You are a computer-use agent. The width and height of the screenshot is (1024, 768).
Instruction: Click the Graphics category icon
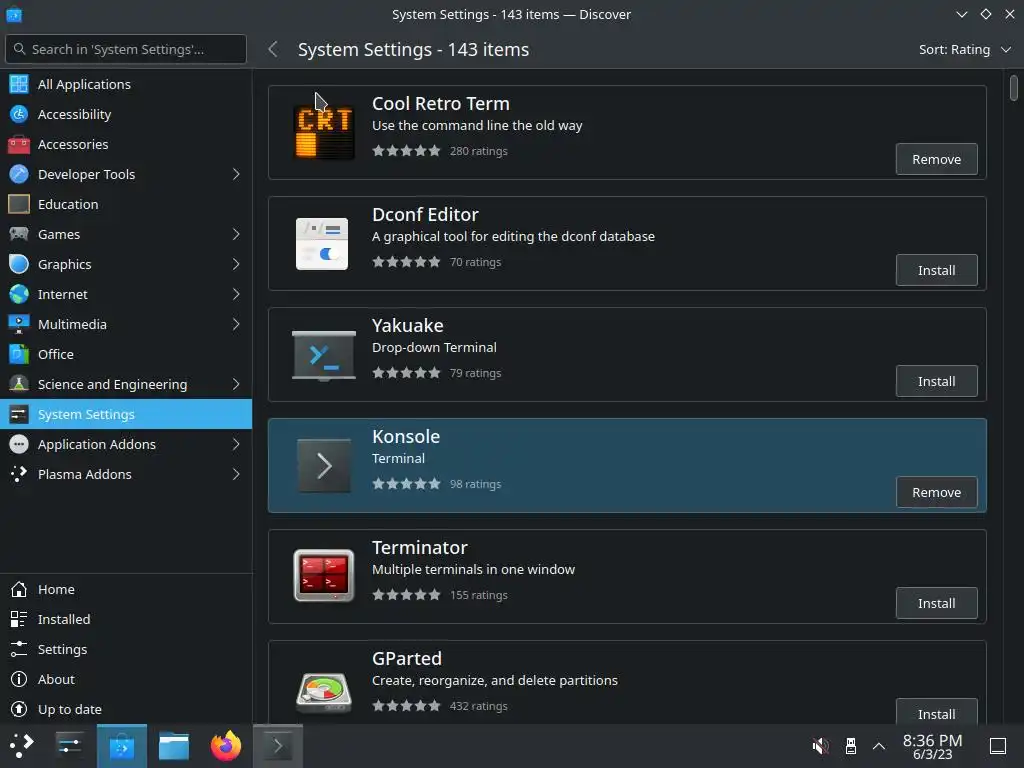[x=19, y=264]
